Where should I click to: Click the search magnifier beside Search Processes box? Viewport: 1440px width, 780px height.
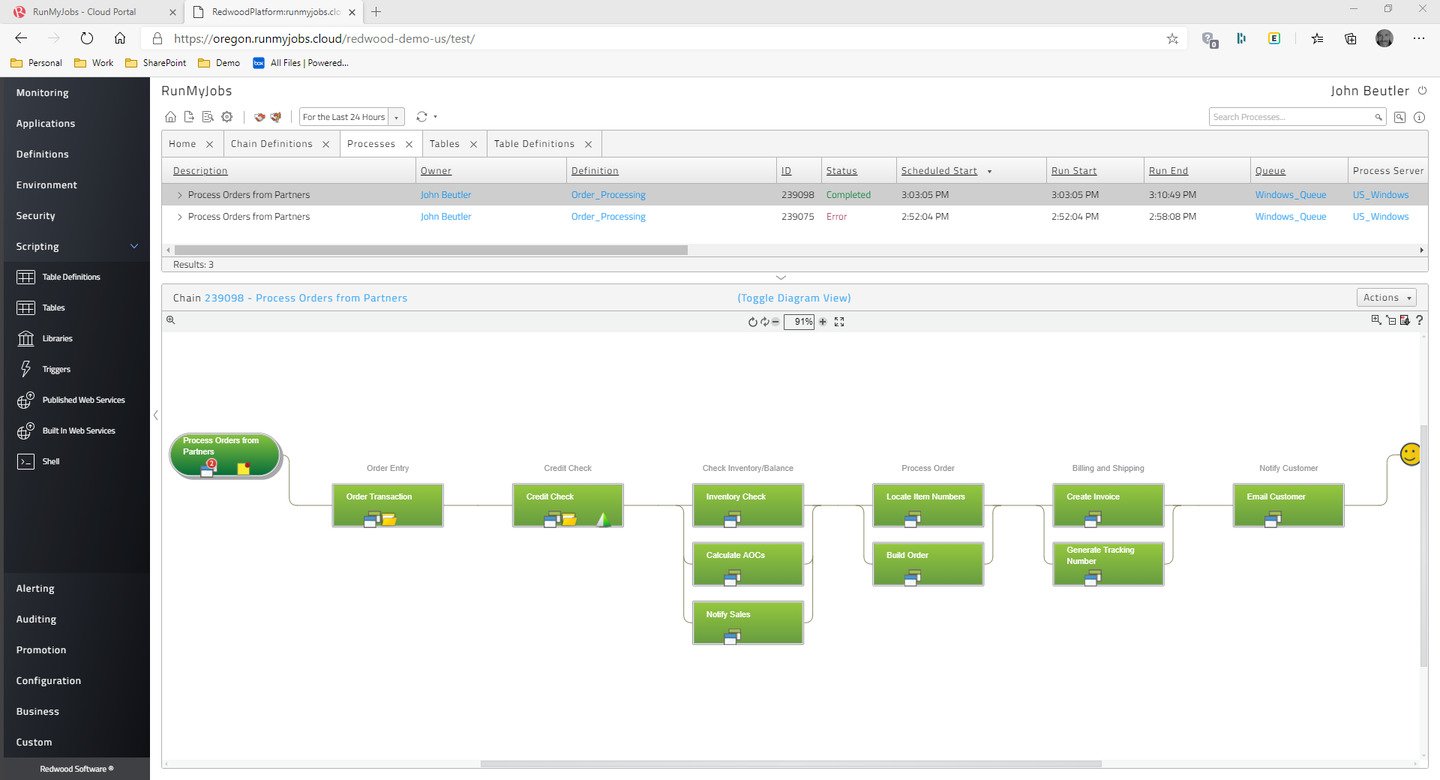[1400, 117]
